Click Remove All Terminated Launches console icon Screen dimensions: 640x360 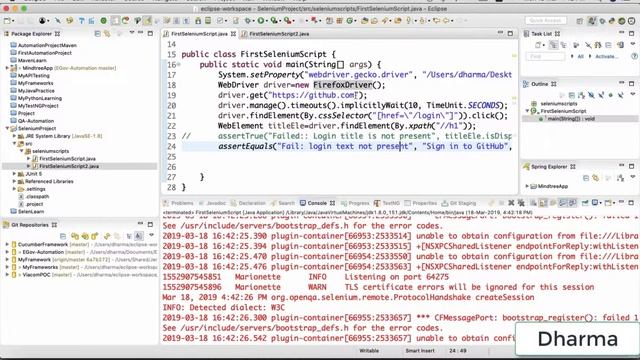[521, 203]
